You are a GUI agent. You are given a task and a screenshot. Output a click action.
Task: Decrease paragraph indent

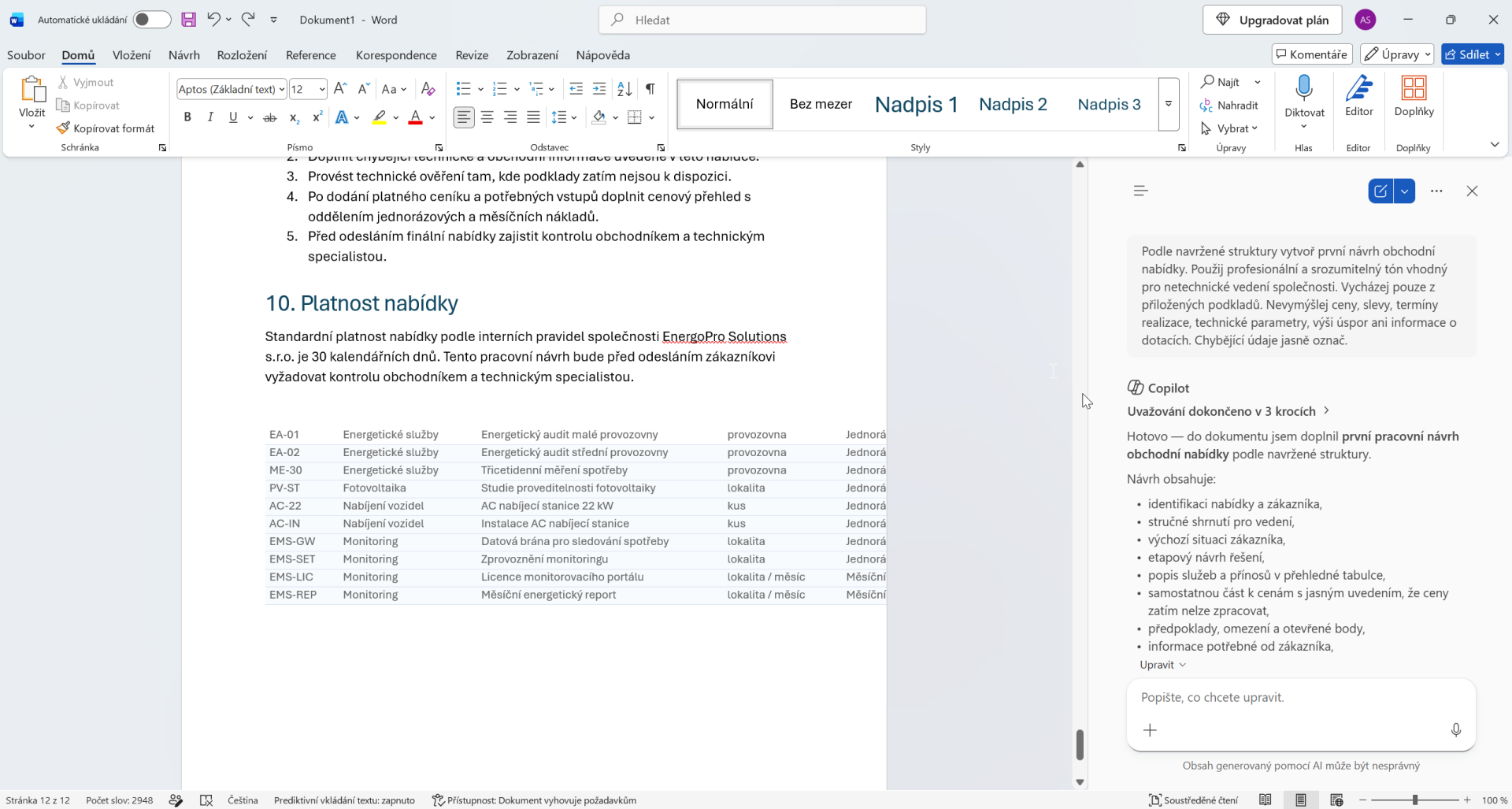[x=576, y=89]
